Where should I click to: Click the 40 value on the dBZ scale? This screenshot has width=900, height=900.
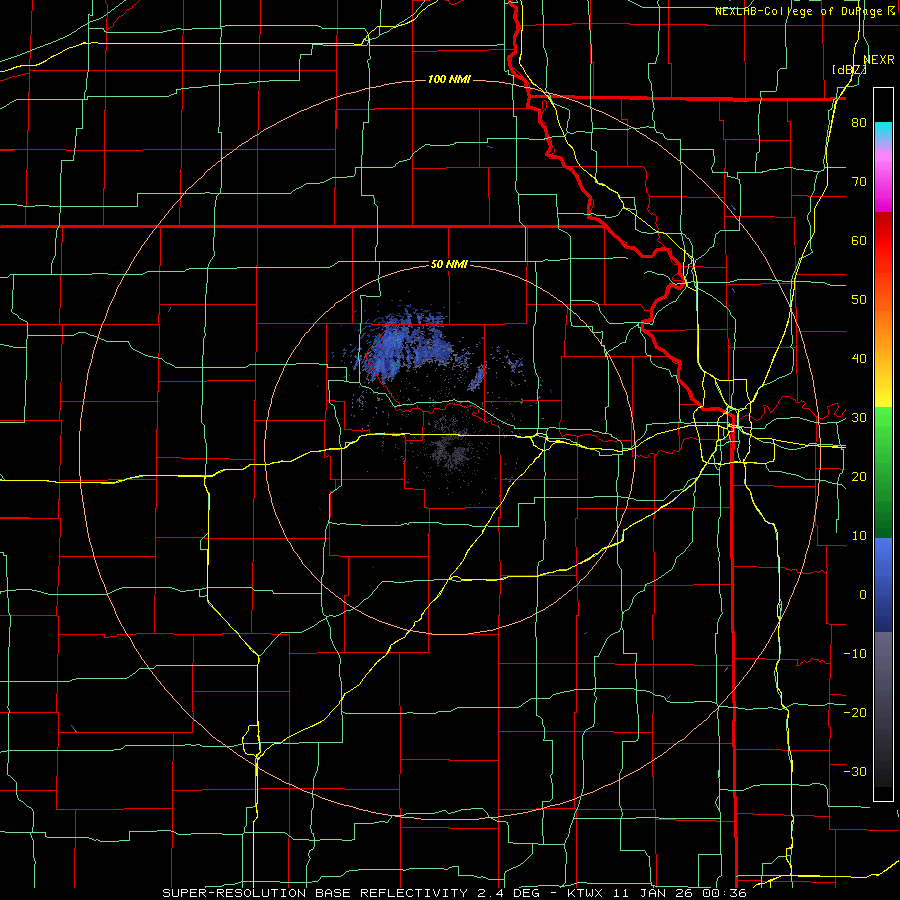859,359
